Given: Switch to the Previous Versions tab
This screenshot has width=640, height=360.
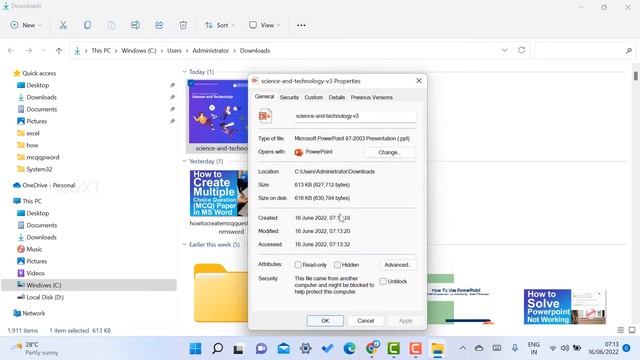Looking at the screenshot, I should point(371,97).
